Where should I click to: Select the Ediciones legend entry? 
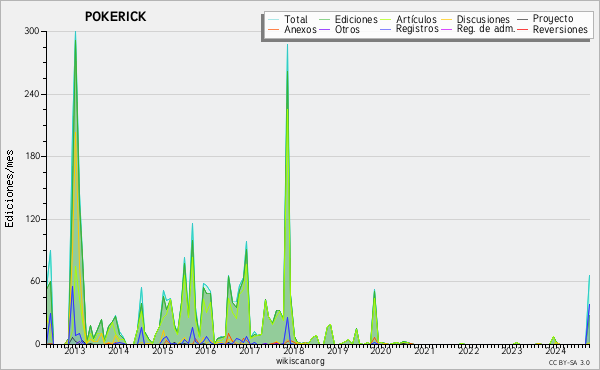point(348,19)
